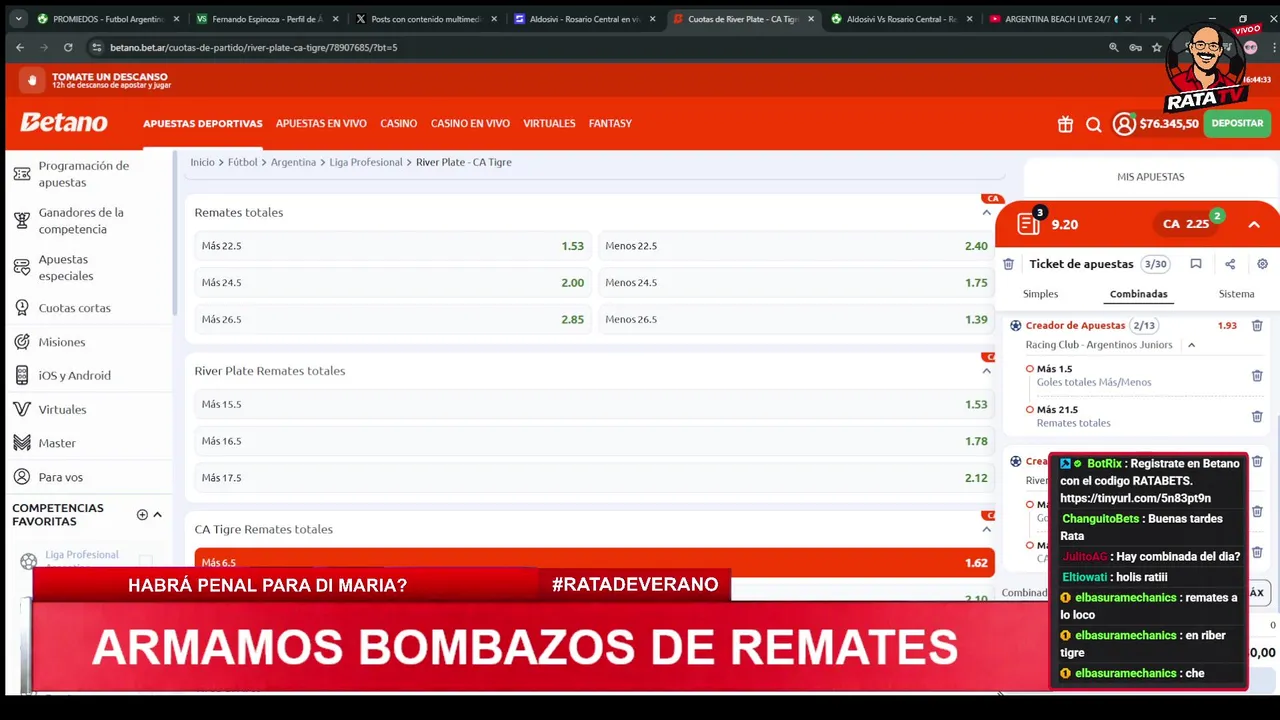Click the bookmark icon in the bet slip
This screenshot has height=720, width=1280.
[x=1196, y=264]
